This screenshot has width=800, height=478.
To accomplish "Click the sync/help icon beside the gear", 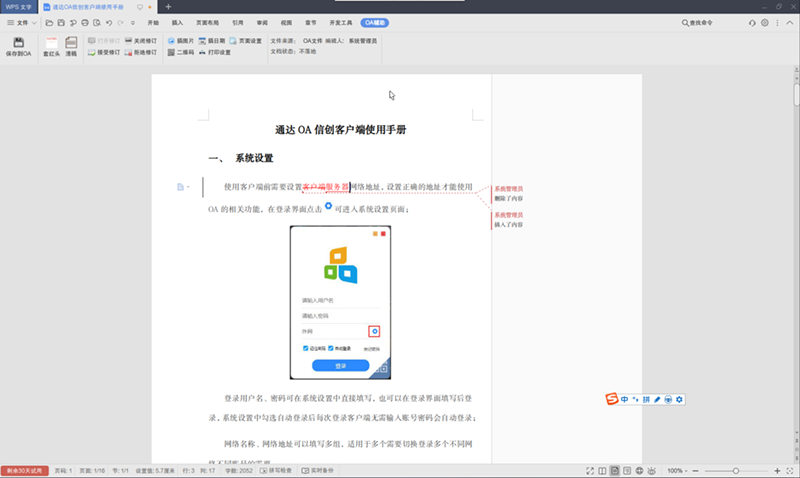I will pyautogui.click(x=752, y=23).
